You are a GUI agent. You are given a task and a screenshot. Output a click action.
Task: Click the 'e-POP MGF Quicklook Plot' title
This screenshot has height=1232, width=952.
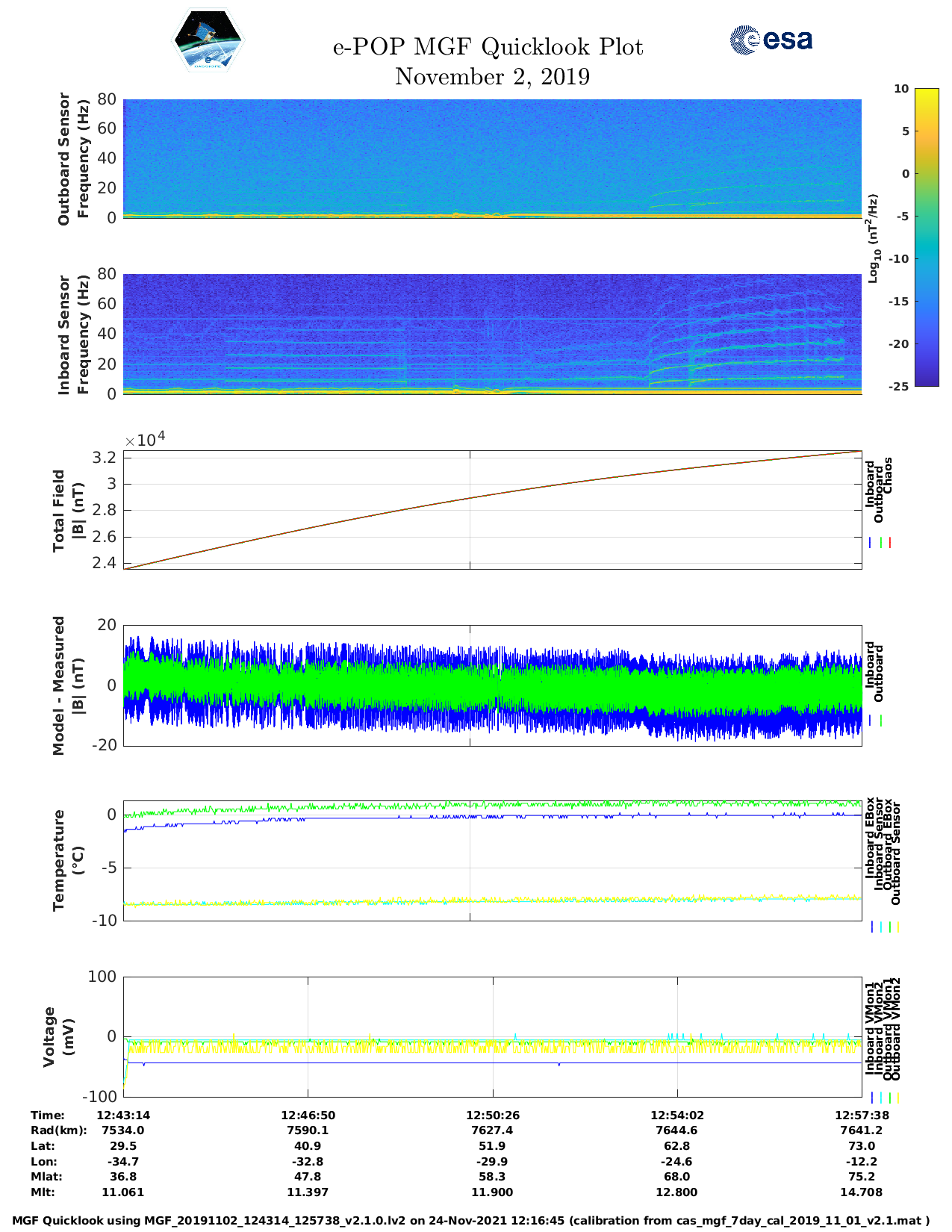click(x=488, y=47)
